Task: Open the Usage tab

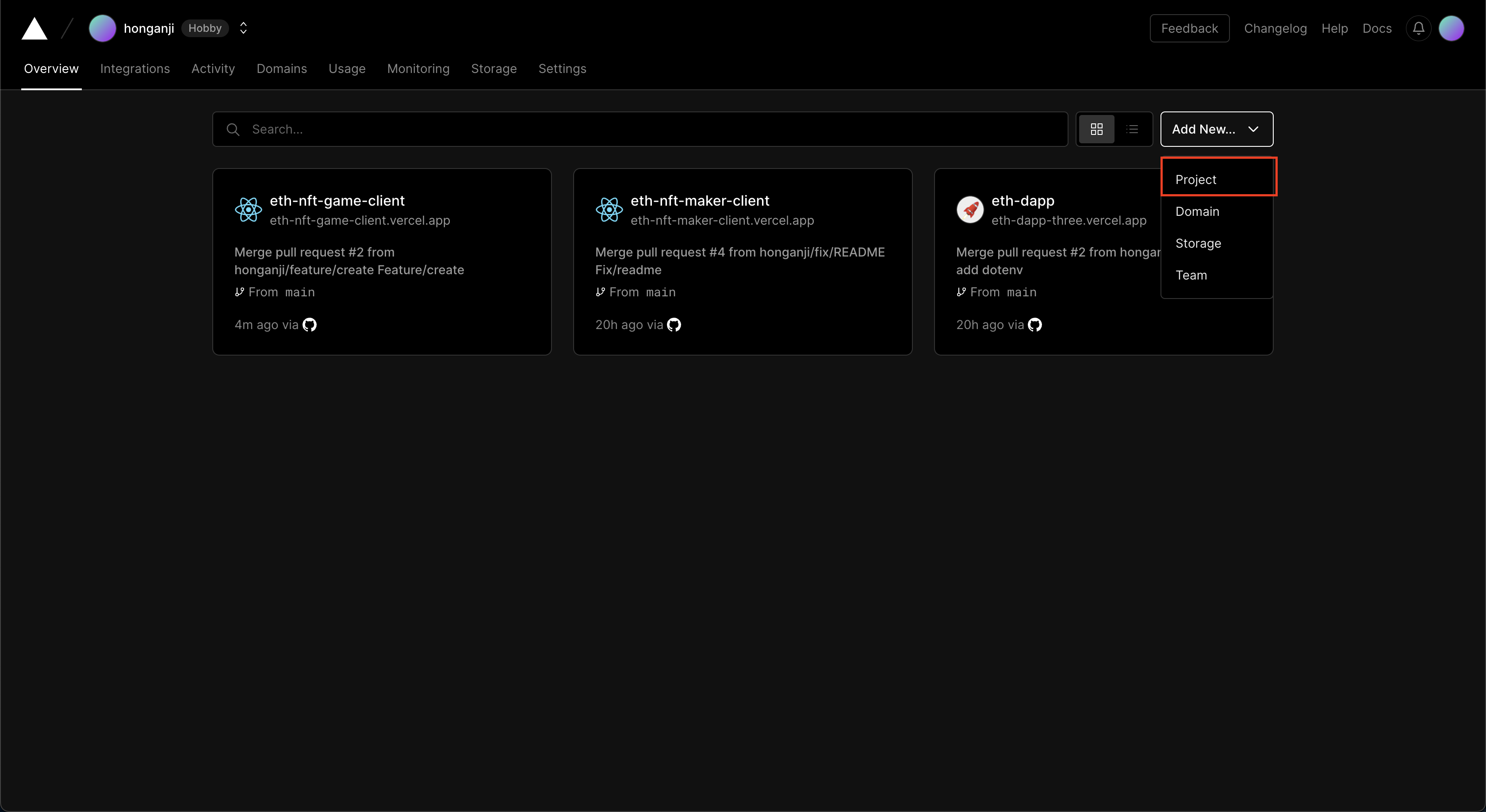Action: [347, 69]
